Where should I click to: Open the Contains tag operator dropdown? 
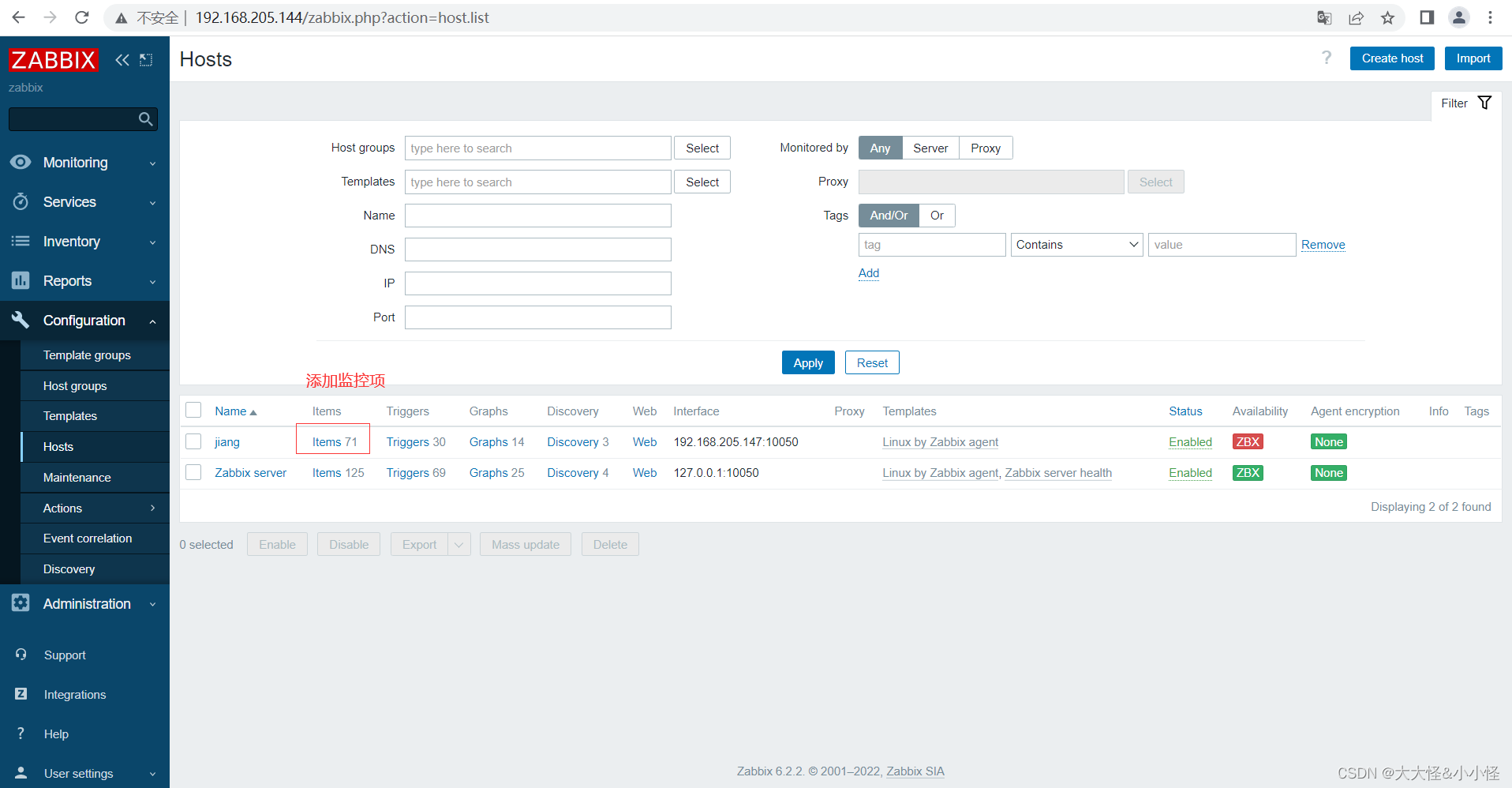tap(1076, 245)
